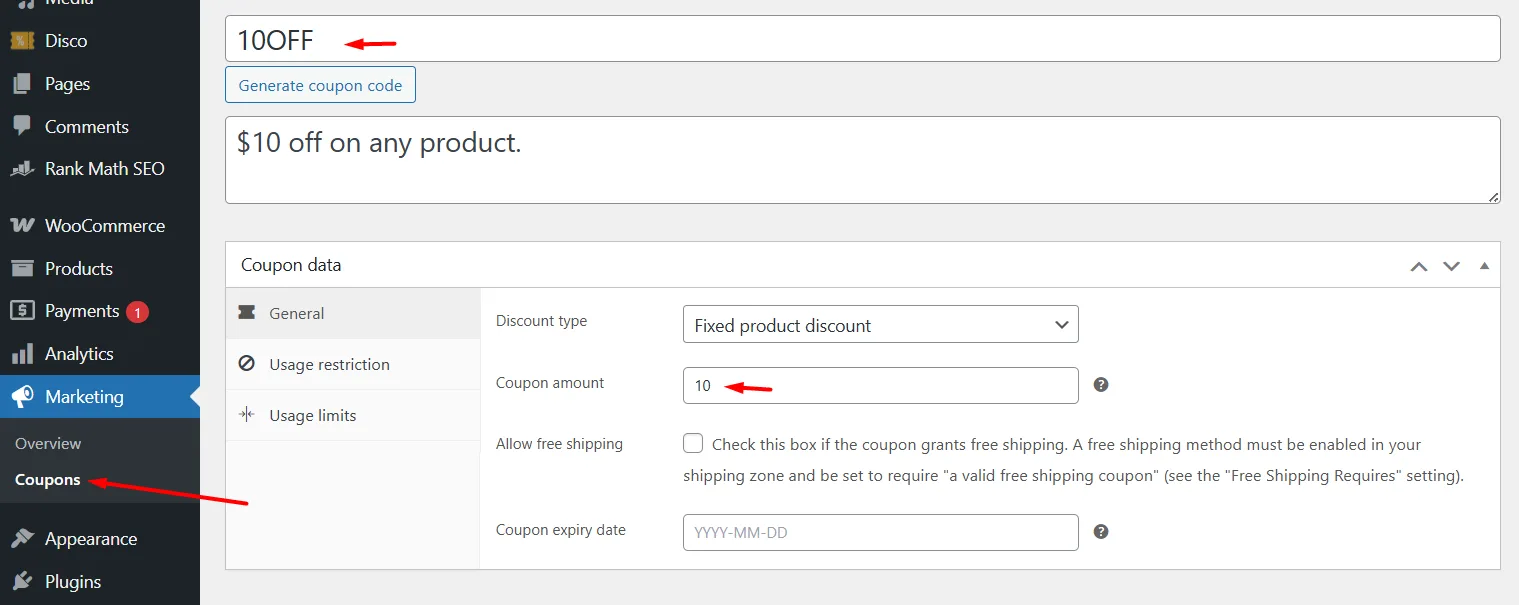Click Generate coupon code button
Screen dimensions: 1519x605
point(320,85)
